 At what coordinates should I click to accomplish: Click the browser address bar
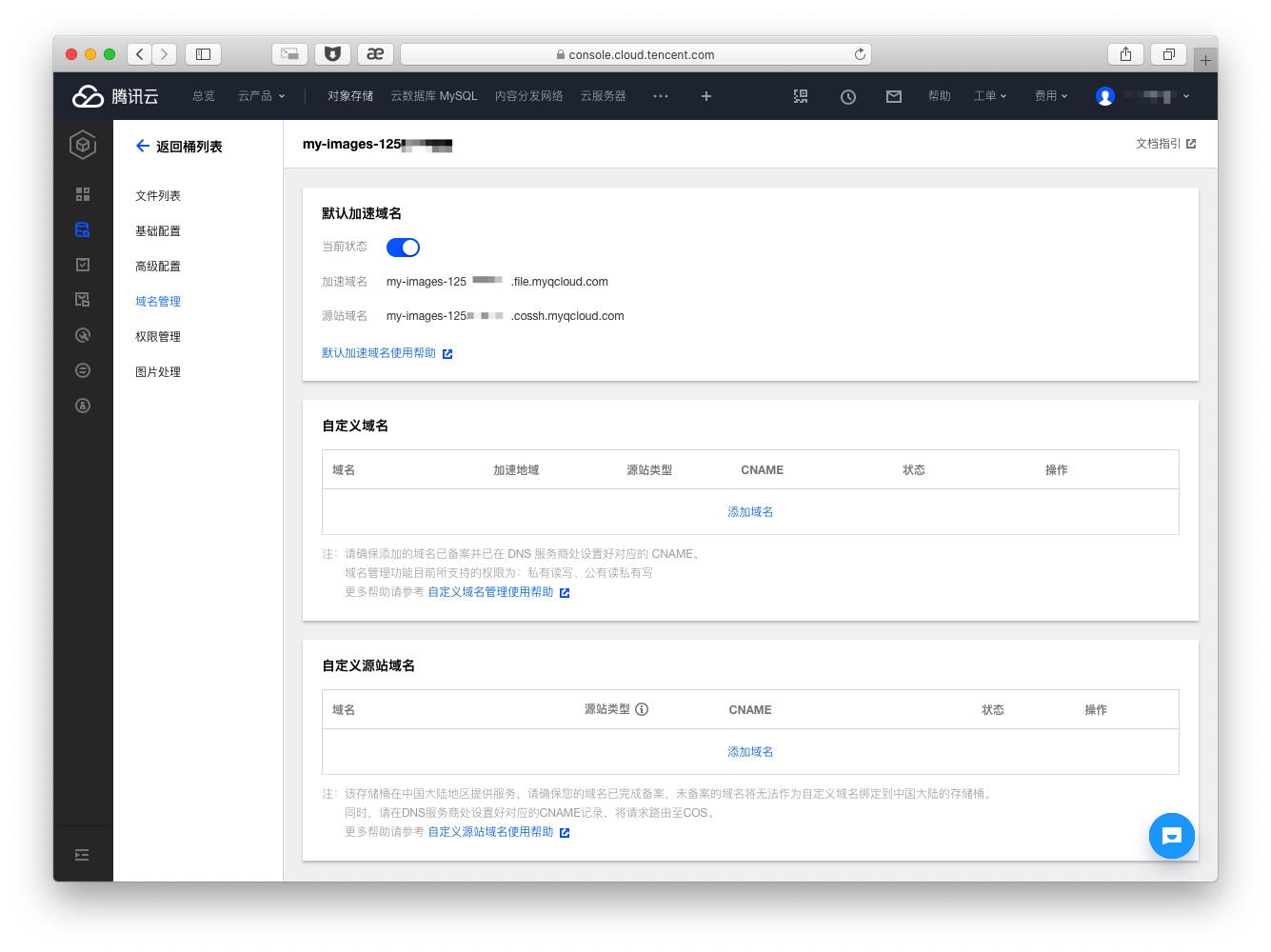pyautogui.click(x=636, y=54)
